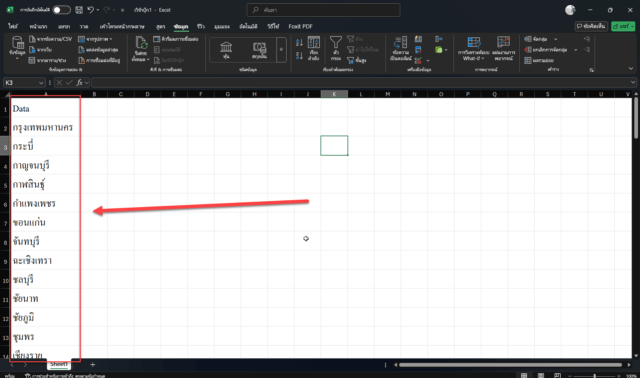The height and width of the screenshot is (378, 640).
Task: Click the From Text/CSV button
Action: click(51, 39)
